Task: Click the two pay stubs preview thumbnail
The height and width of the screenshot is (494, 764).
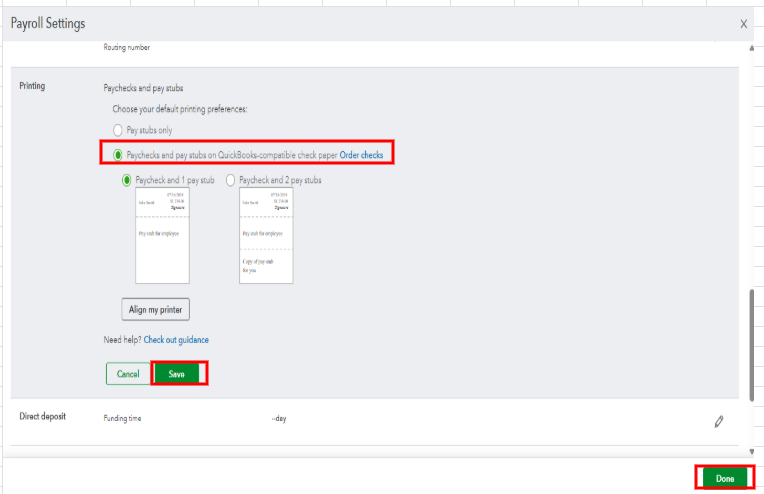Action: coord(266,236)
